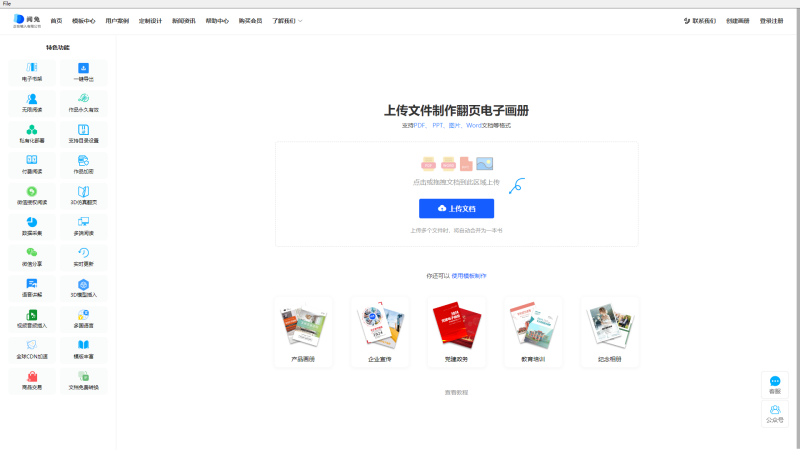
Task: Click the blue 上传文档 button
Action: pyautogui.click(x=456, y=208)
